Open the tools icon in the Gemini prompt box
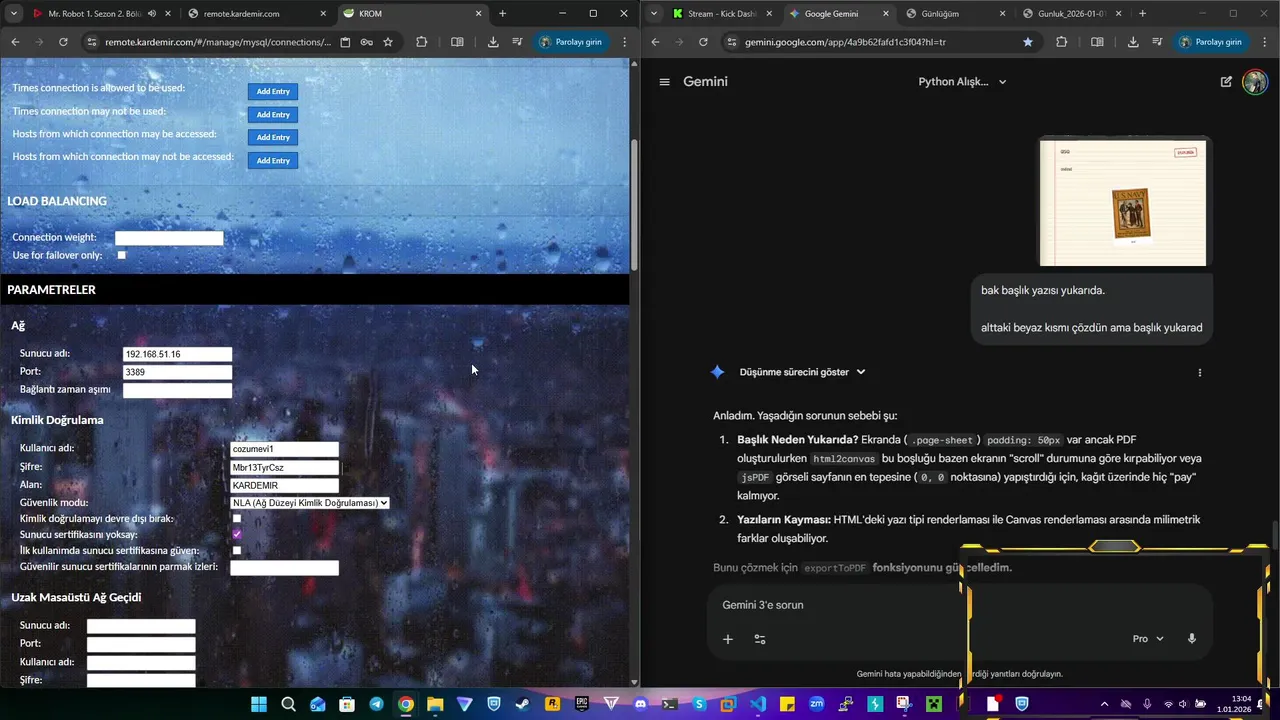This screenshot has width=1280, height=720. pos(760,639)
